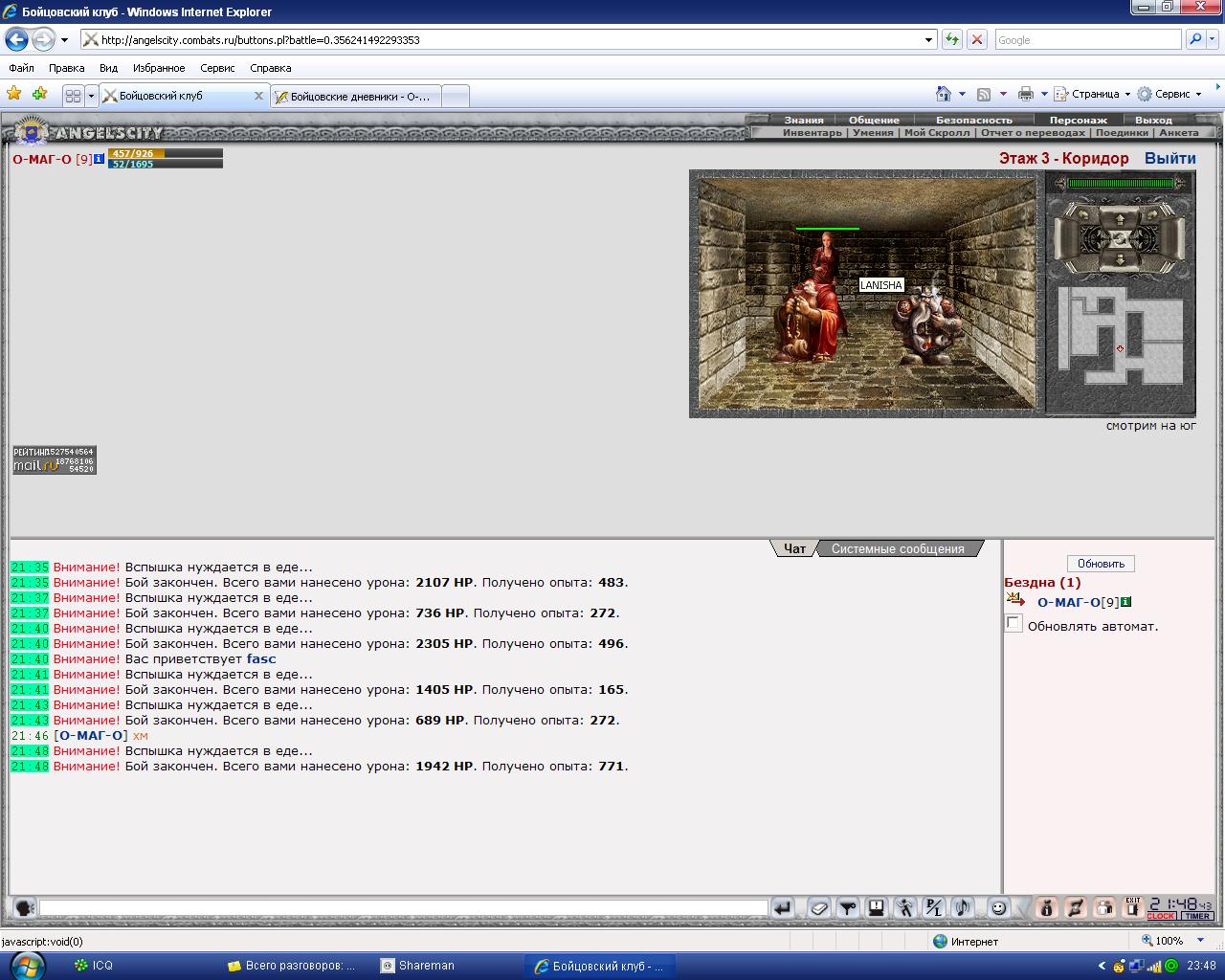Click the system messages monitor icon
The image size is (1225, 980).
(x=876, y=908)
